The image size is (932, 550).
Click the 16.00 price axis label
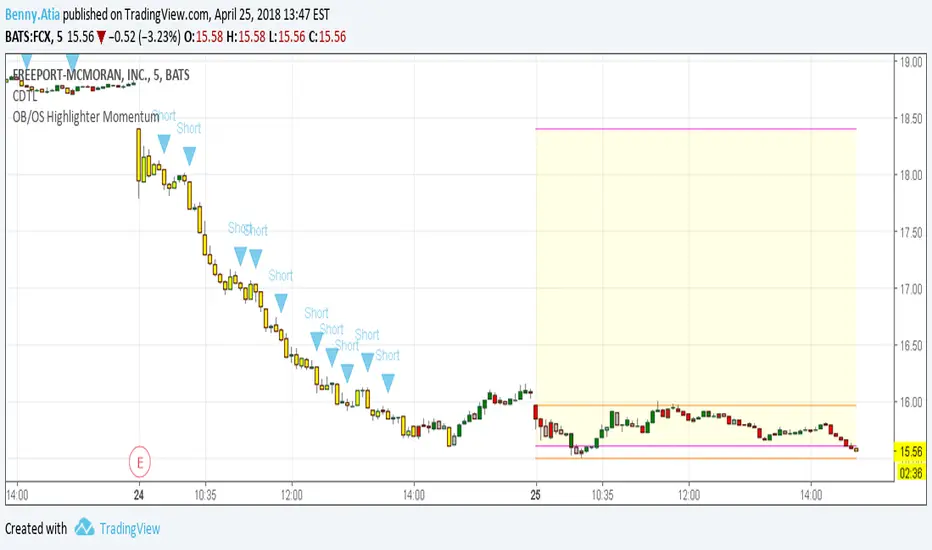(911, 403)
